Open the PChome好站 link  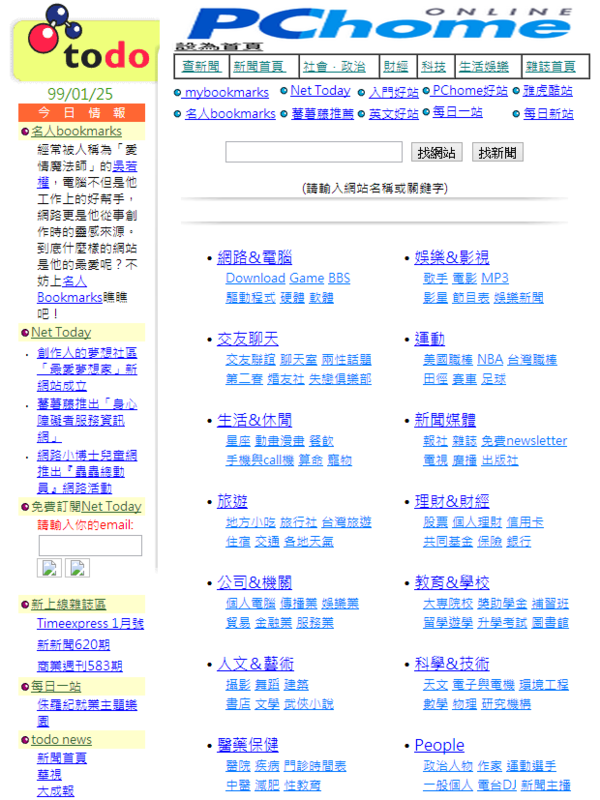tap(469, 91)
